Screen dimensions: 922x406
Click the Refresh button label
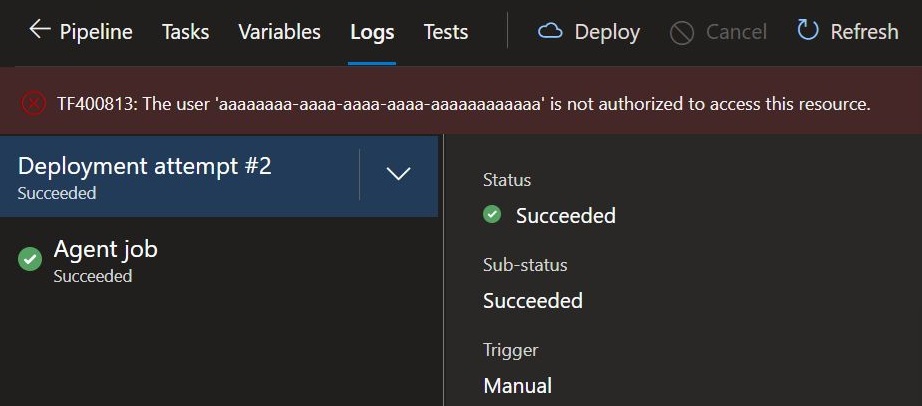864,32
